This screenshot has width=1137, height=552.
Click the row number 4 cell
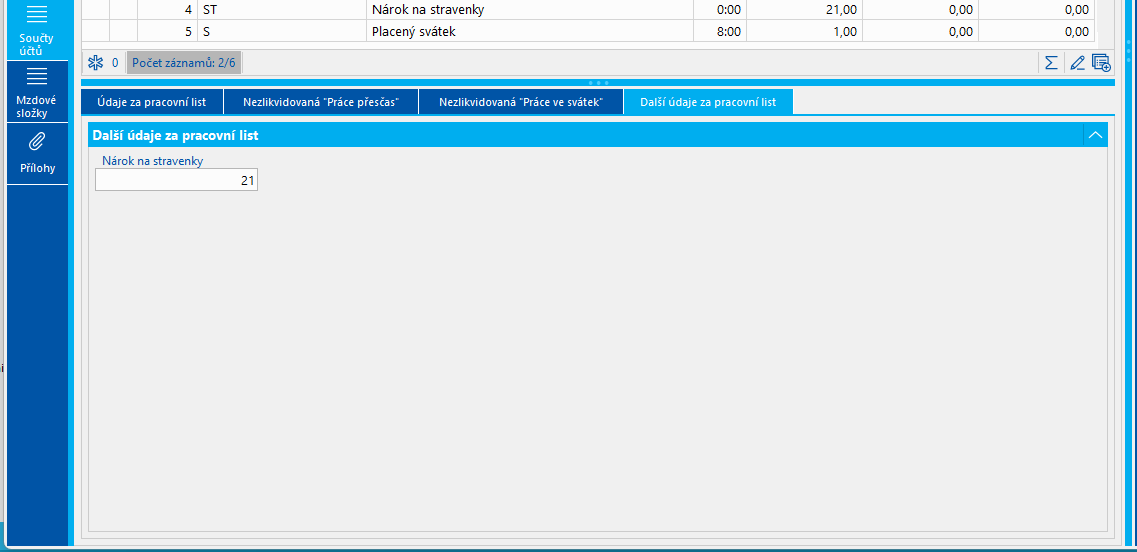point(167,9)
